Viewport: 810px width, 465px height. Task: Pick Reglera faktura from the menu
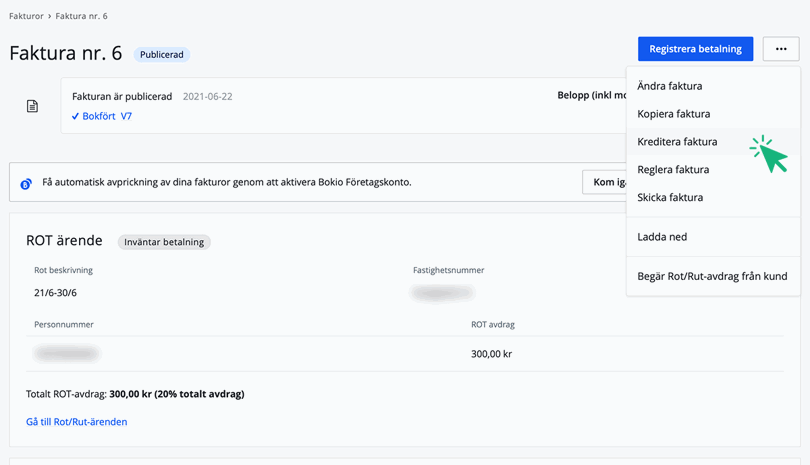point(673,170)
